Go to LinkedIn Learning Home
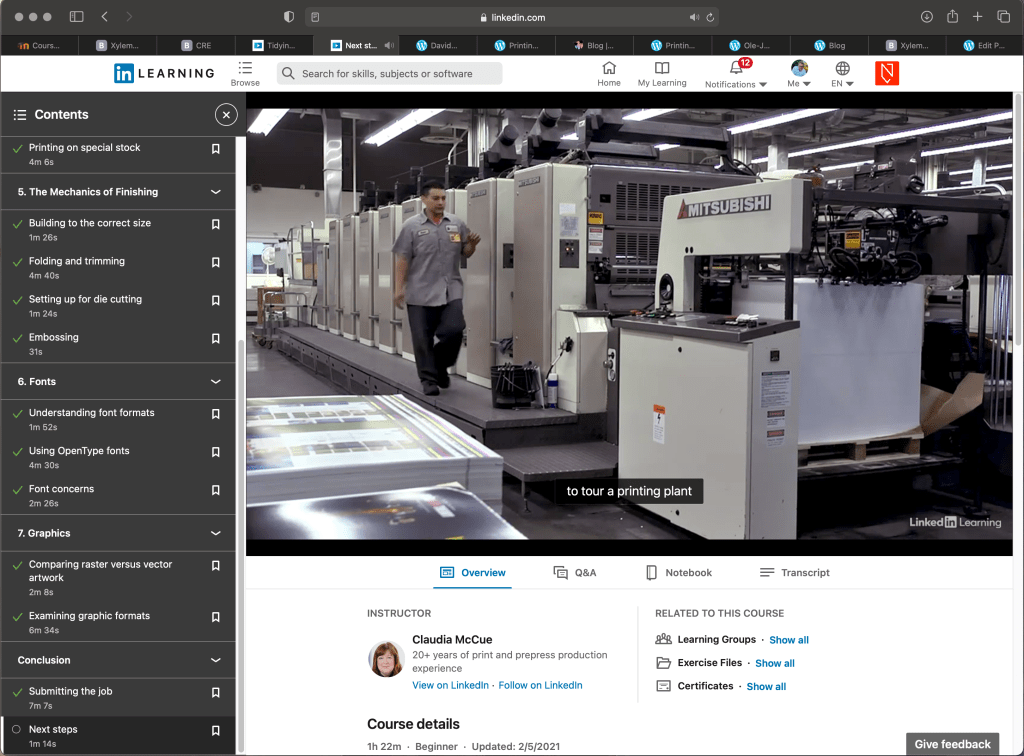 tap(609, 73)
